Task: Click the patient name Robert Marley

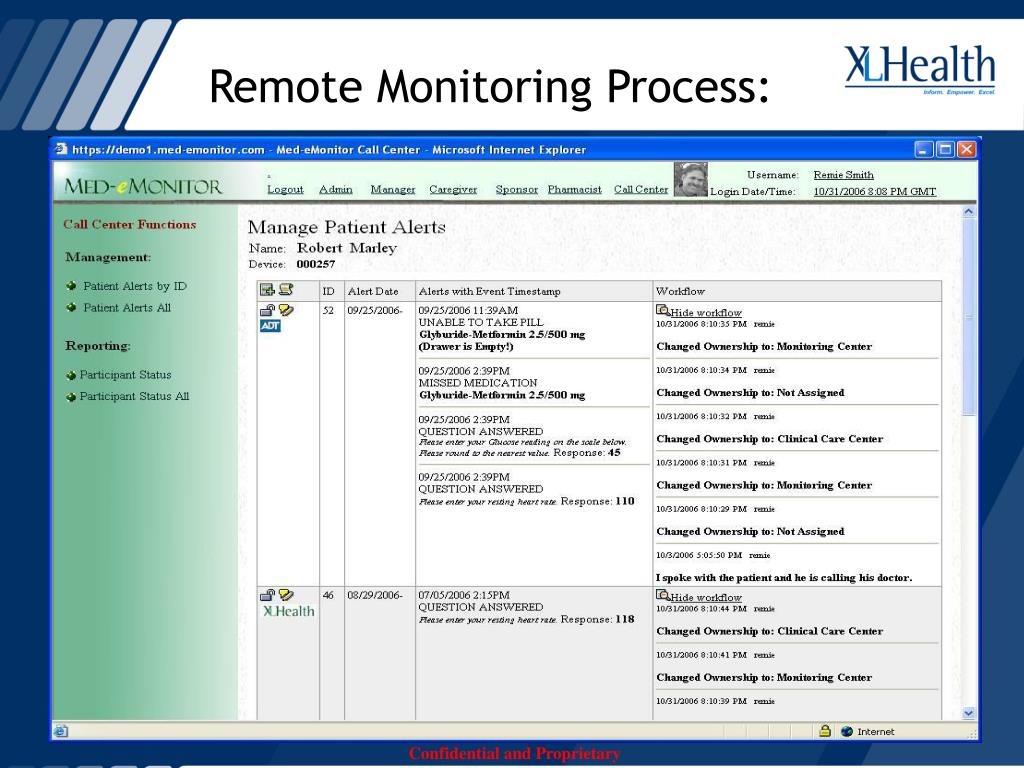Action: pyautogui.click(x=347, y=248)
